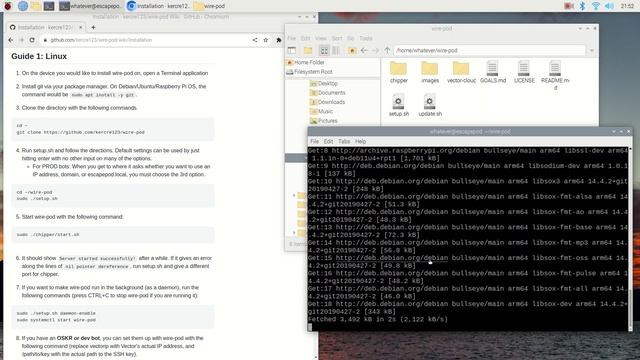Click new folder icon in file manager toolbar

point(308,50)
